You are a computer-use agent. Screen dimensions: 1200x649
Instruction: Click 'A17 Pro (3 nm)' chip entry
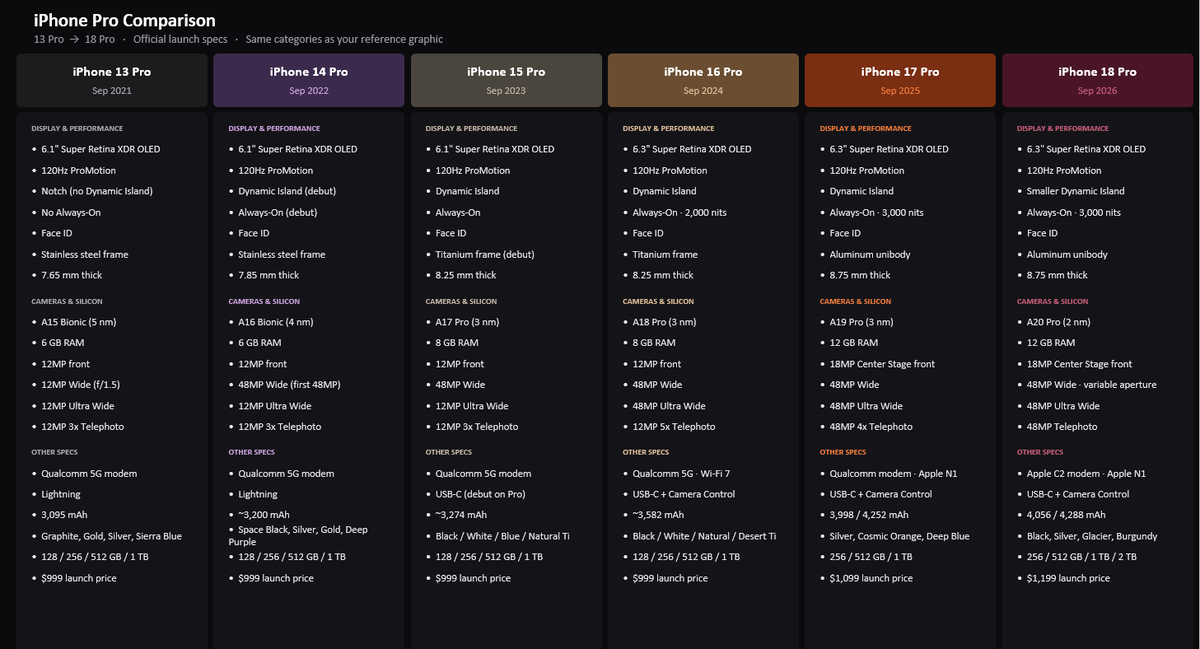tap(467, 322)
